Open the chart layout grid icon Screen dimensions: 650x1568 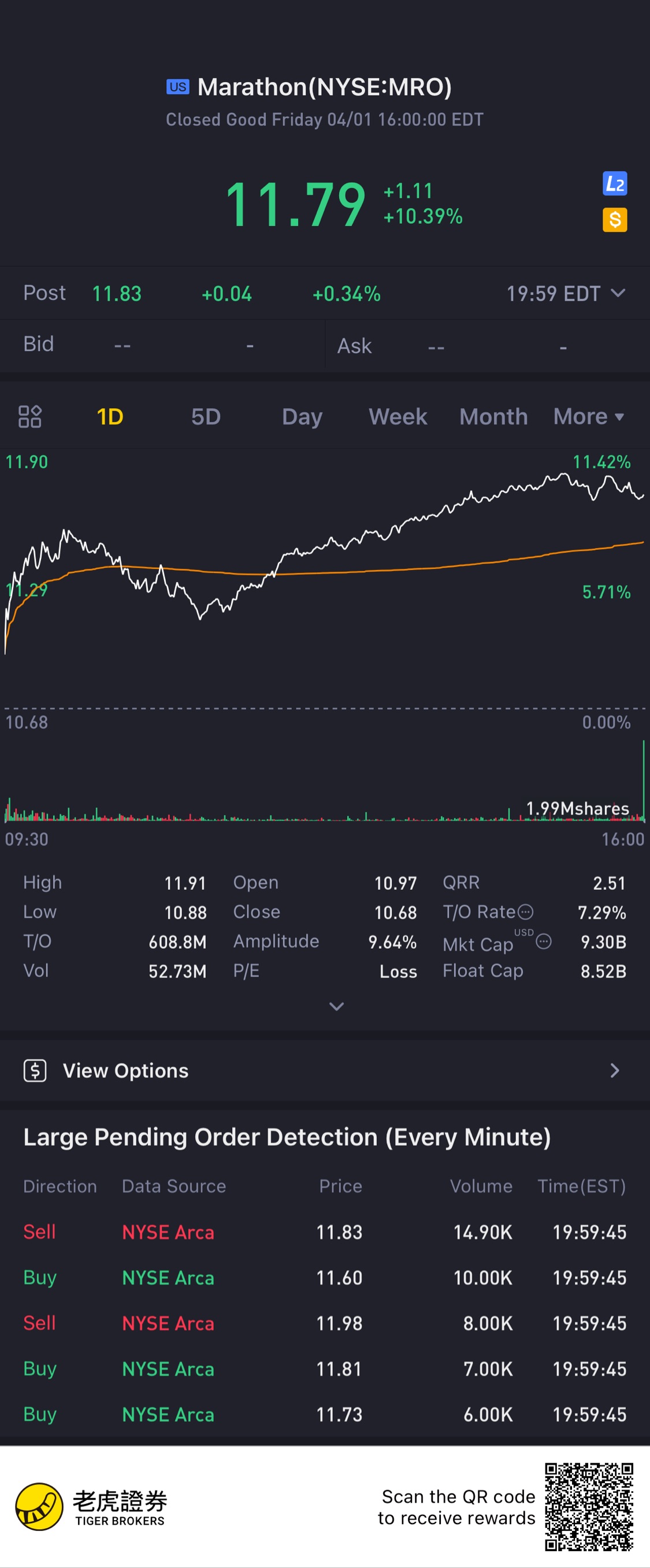(x=30, y=417)
